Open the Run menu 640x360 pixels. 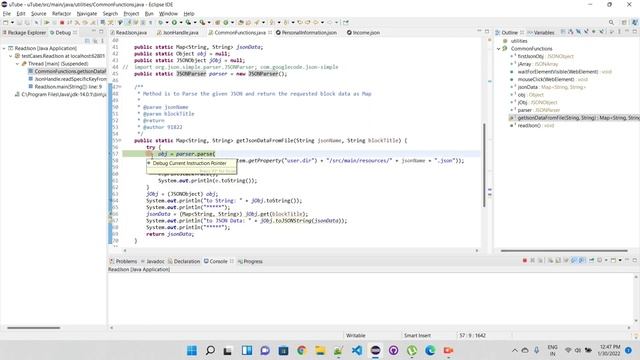point(149,13)
